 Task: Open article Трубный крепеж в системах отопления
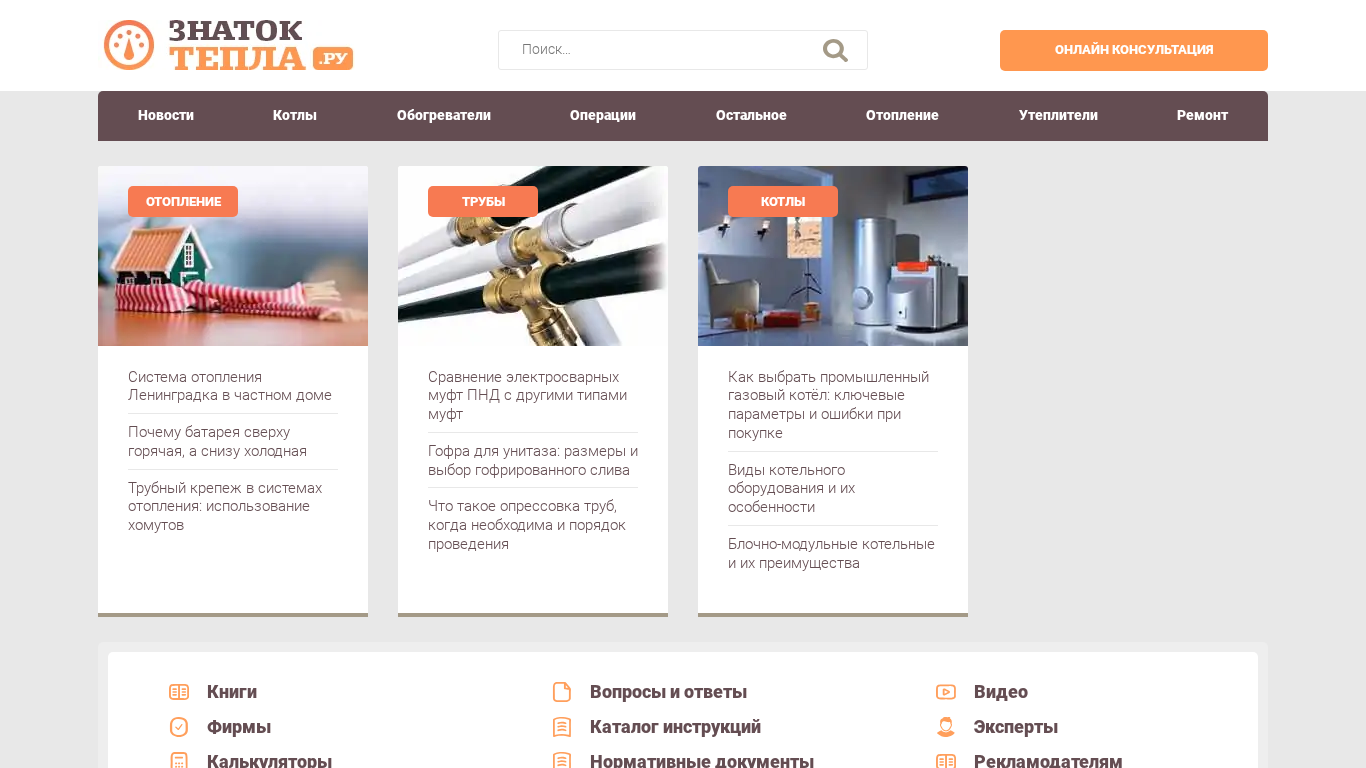tap(225, 507)
